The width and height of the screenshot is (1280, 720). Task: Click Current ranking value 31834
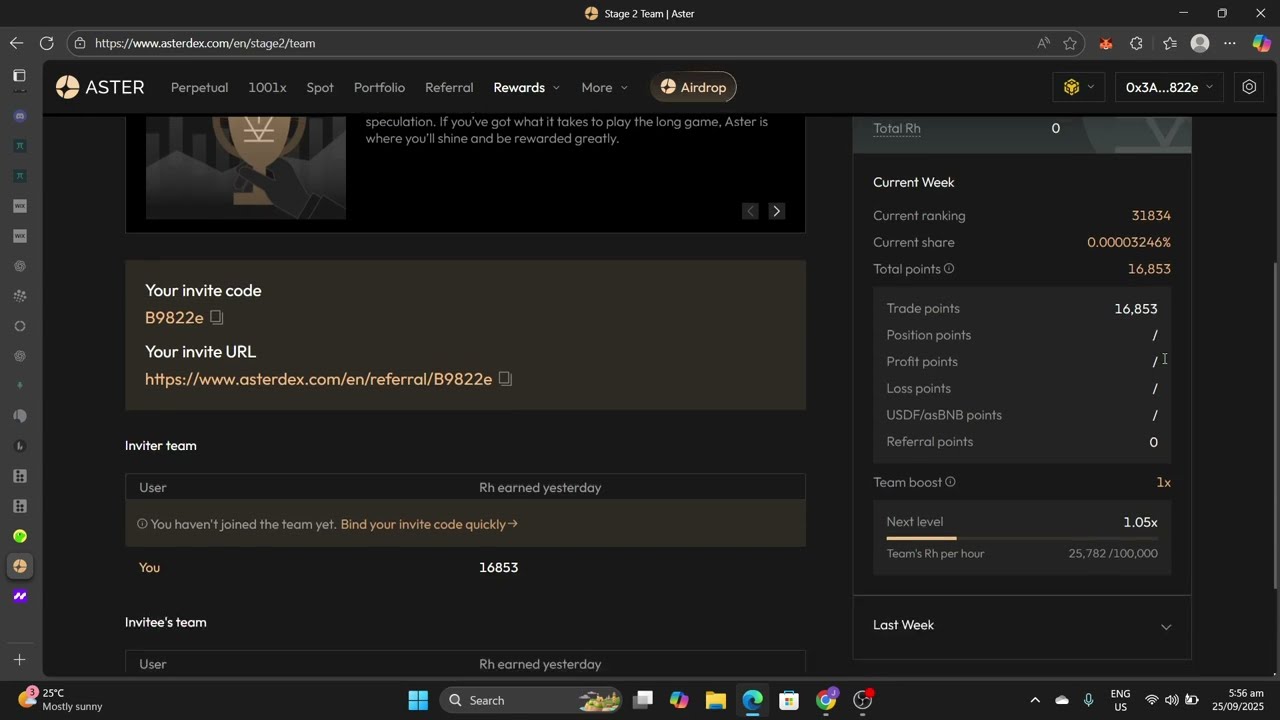1151,215
